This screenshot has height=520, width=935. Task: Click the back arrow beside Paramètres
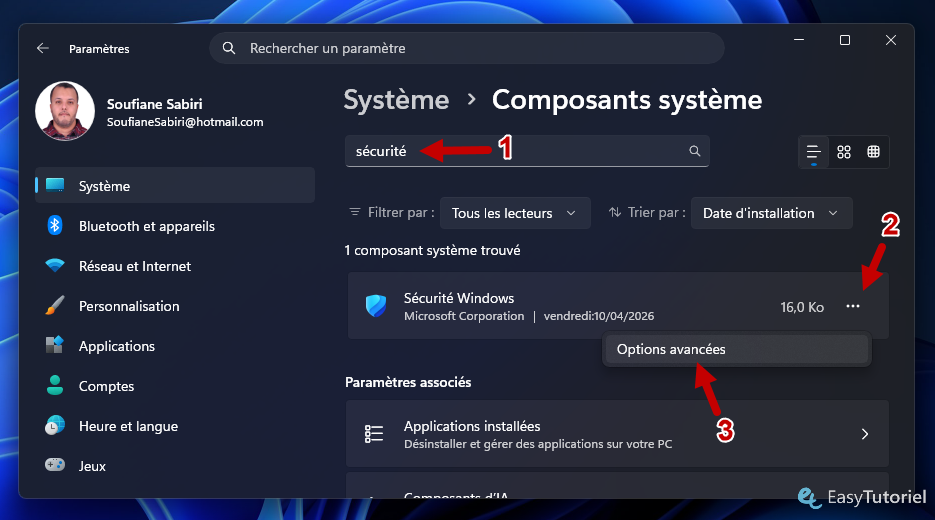click(42, 48)
